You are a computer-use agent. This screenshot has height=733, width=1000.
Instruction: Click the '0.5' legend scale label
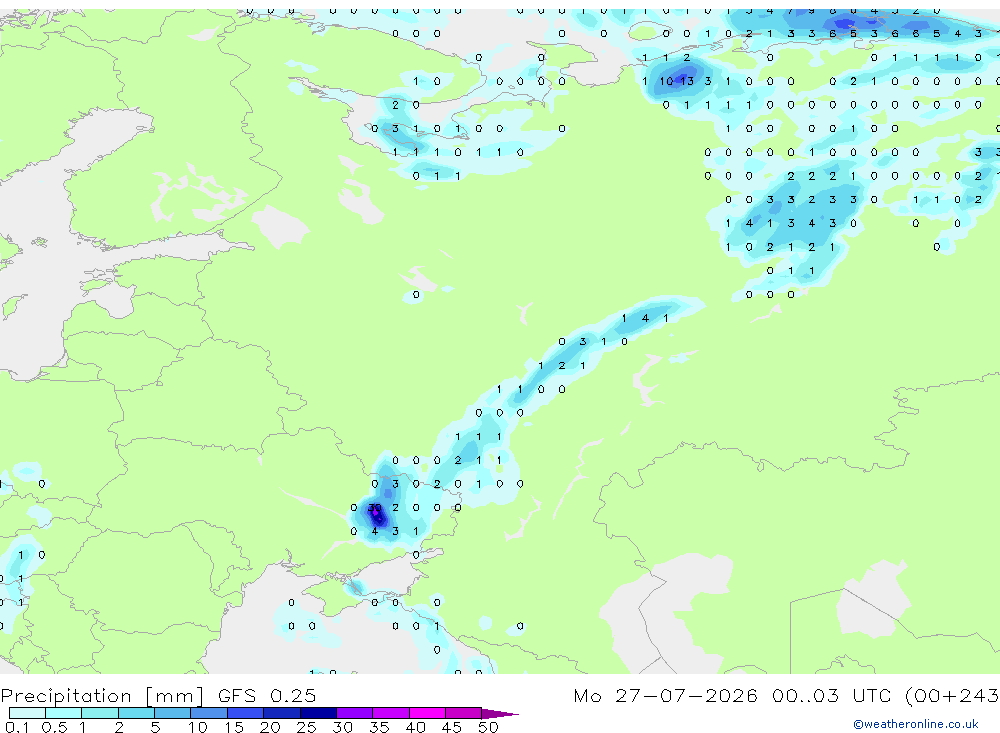[x=54, y=727]
